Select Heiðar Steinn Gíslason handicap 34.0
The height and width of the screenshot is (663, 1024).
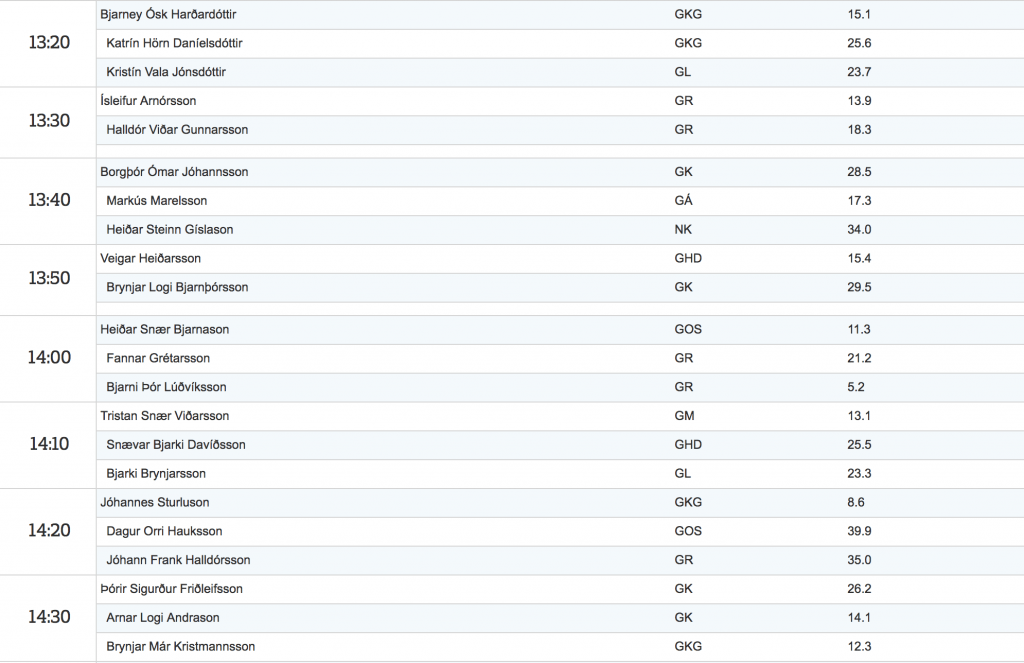click(x=859, y=229)
